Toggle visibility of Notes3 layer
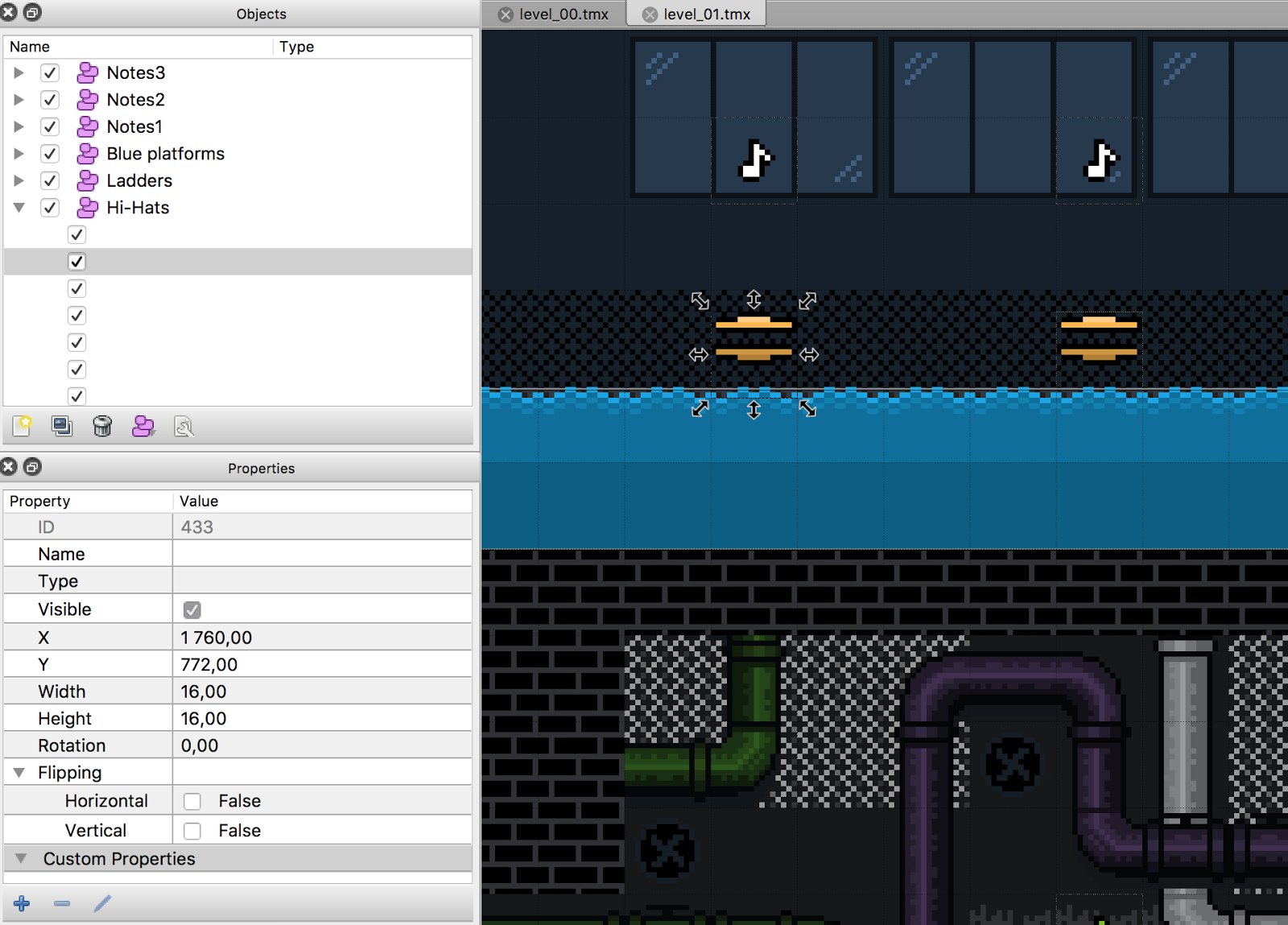Viewport: 1288px width, 925px height. tap(50, 72)
